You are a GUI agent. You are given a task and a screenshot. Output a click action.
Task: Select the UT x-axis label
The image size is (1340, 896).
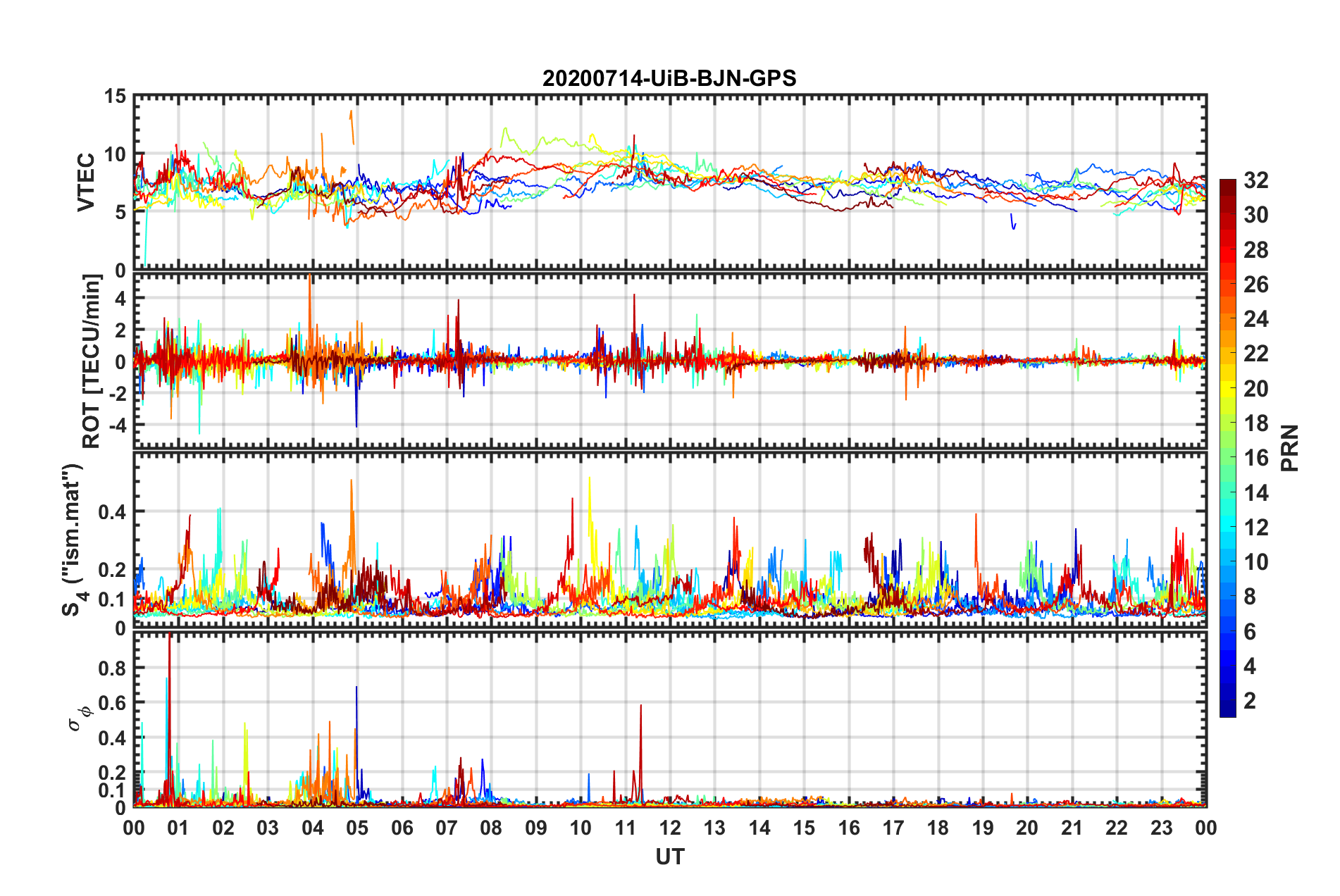(x=670, y=857)
